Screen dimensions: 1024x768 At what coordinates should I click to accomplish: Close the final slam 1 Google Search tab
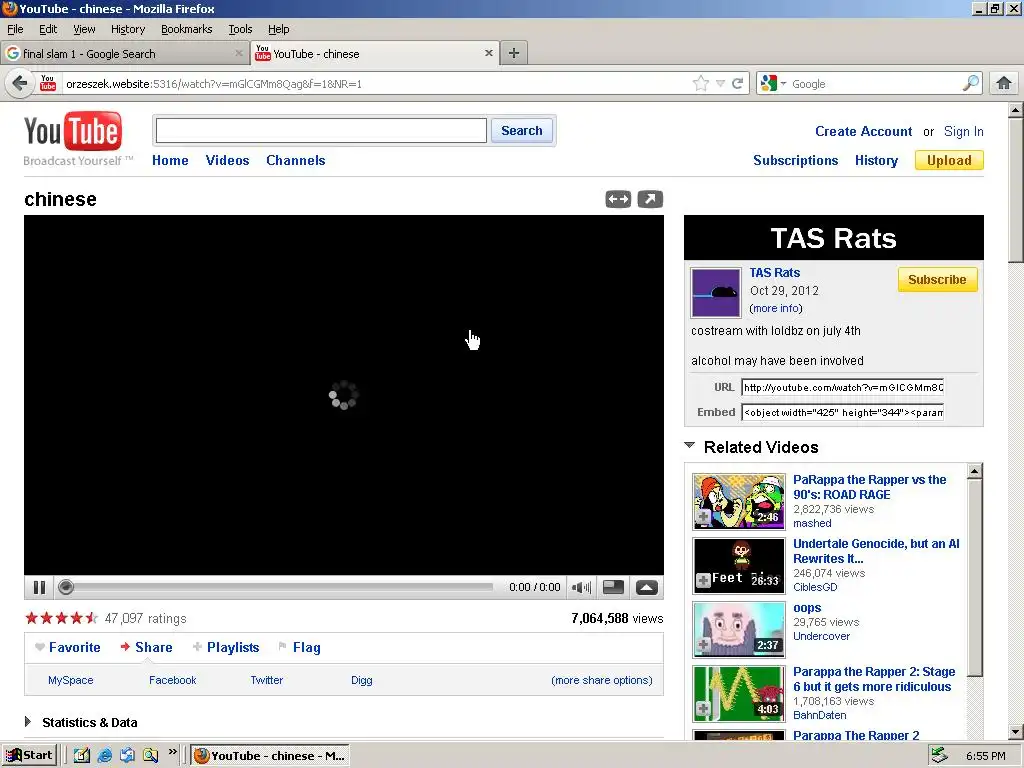click(239, 54)
